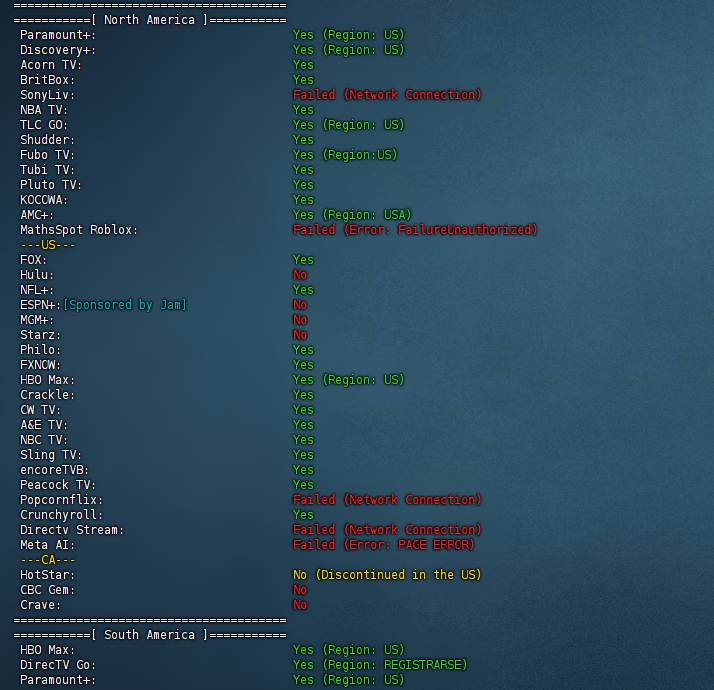
Task: Select Hulu's red No result
Action: 300,275
